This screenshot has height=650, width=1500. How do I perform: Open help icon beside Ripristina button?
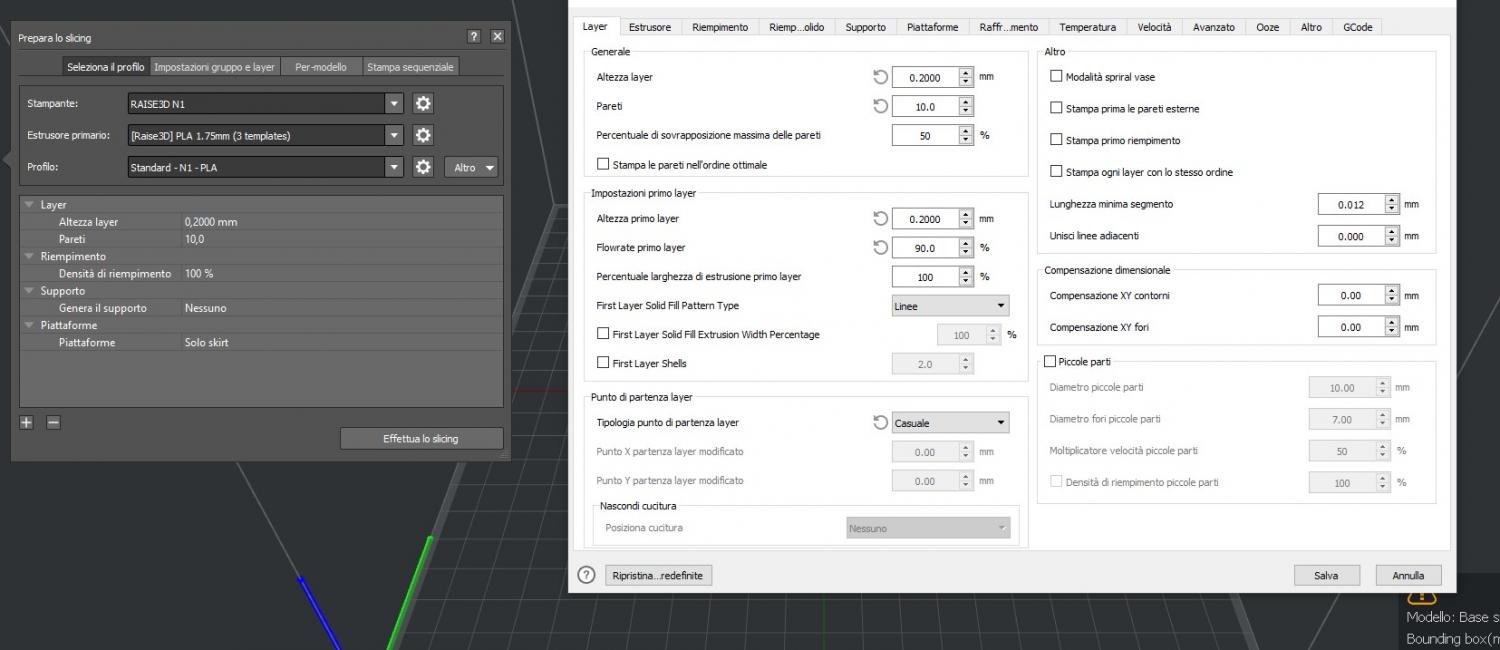[587, 575]
